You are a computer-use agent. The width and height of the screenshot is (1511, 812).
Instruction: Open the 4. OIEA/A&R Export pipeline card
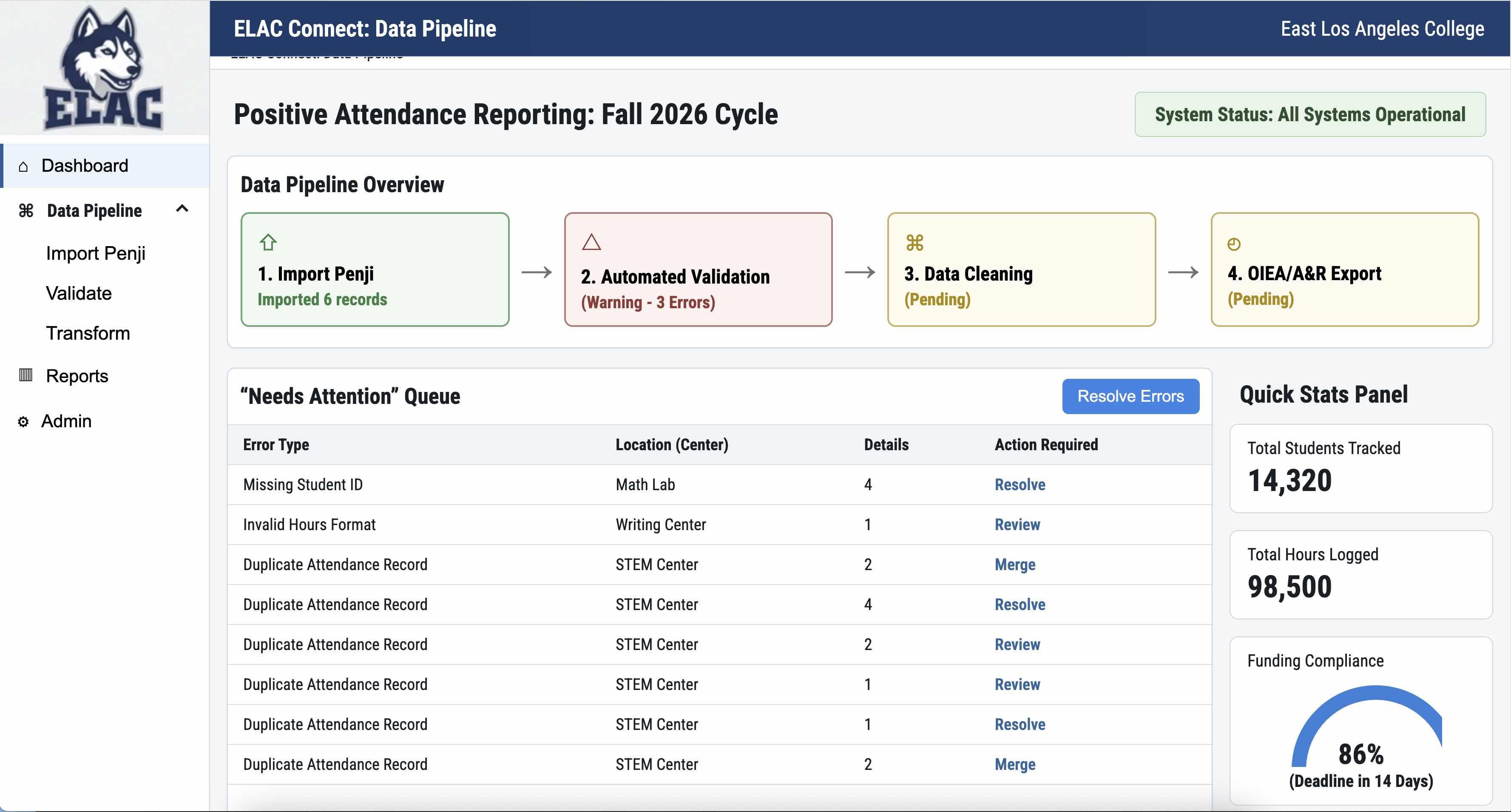[x=1344, y=269]
